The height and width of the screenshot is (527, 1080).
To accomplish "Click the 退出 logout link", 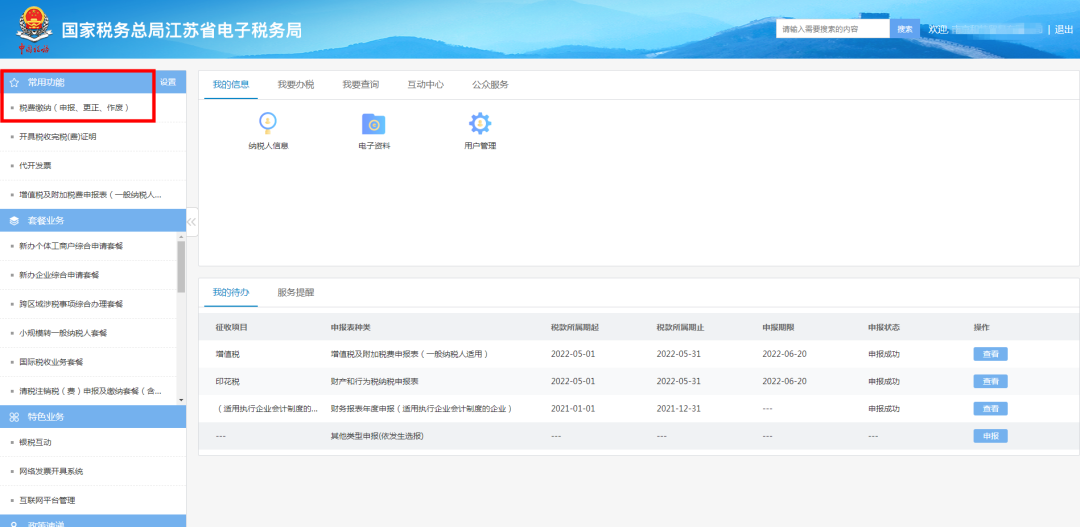I will [x=1063, y=30].
